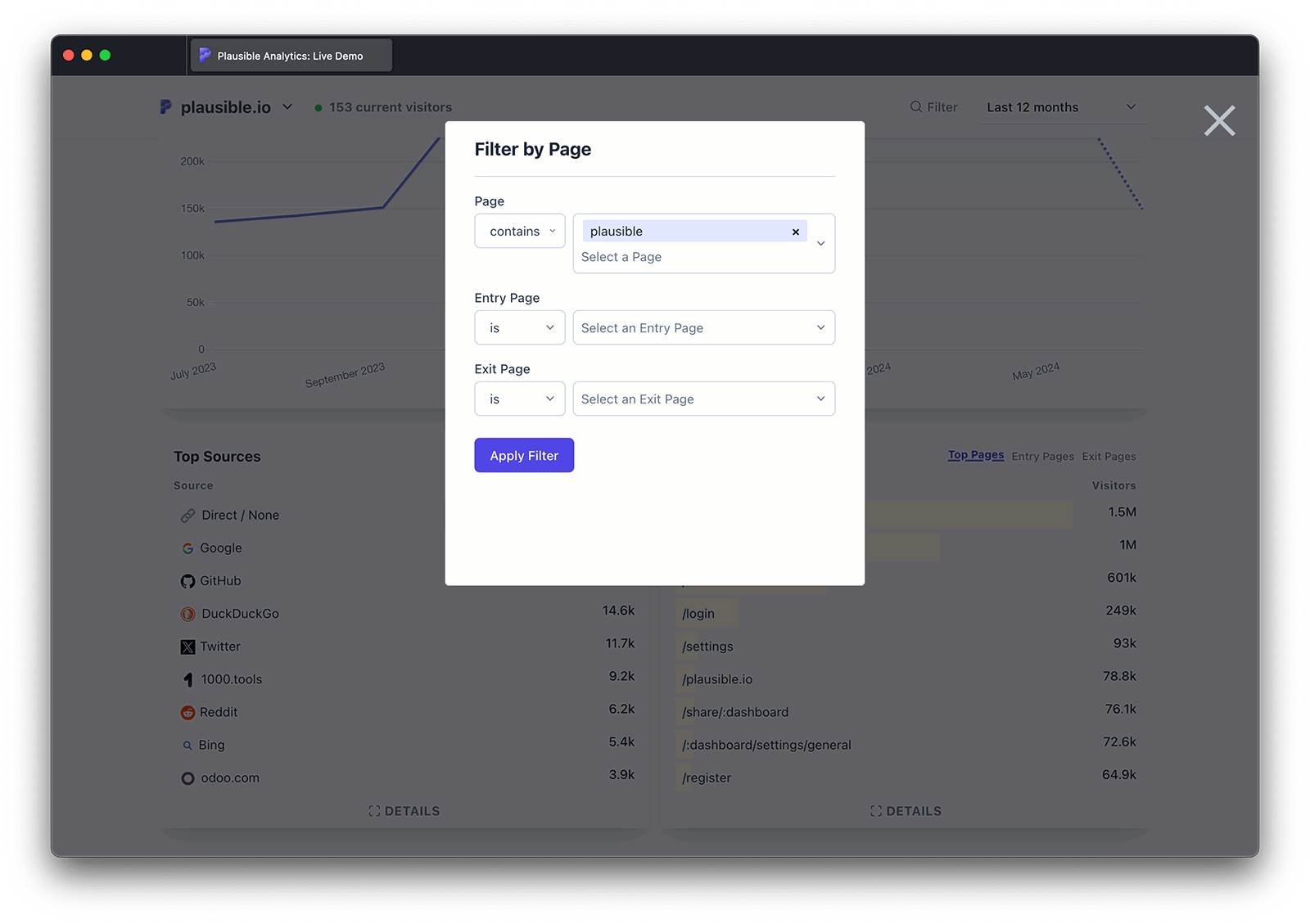Click the GitHub source icon
This screenshot has height=924, width=1310.
(187, 581)
